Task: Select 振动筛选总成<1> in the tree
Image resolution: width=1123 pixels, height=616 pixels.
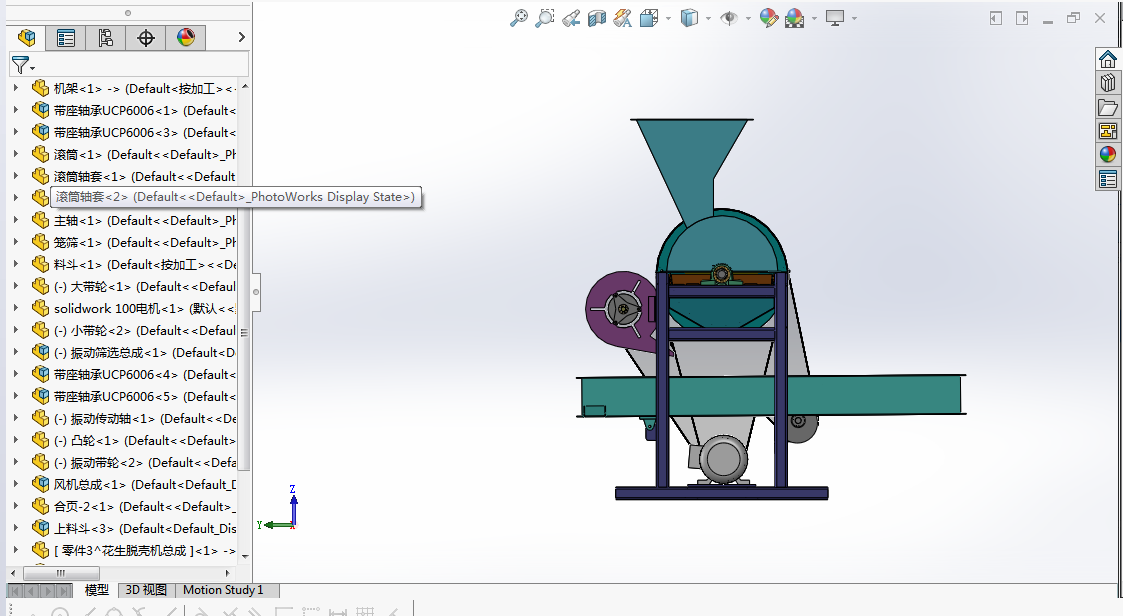Action: pos(145,352)
